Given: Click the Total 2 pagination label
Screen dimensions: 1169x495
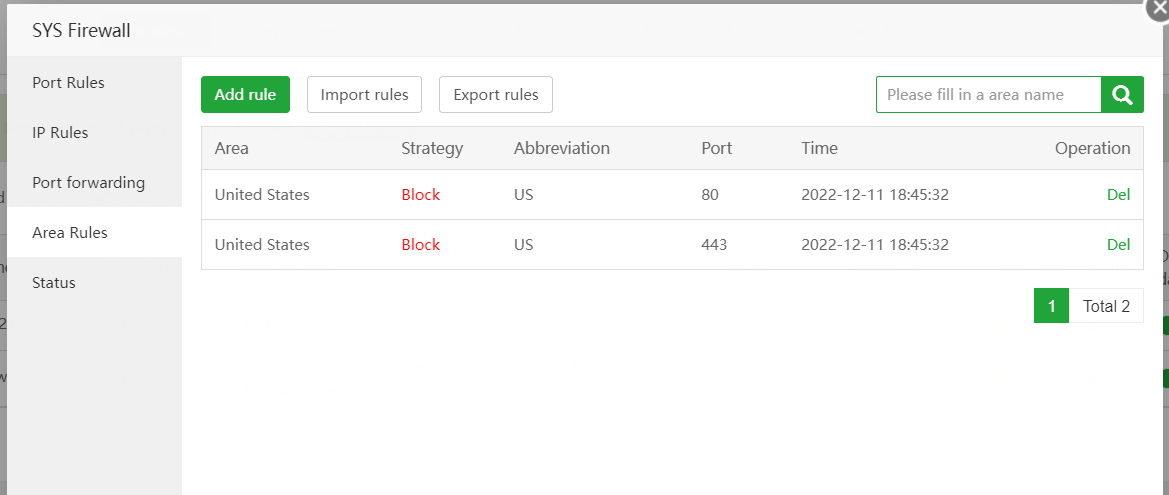Looking at the screenshot, I should (x=1106, y=306).
